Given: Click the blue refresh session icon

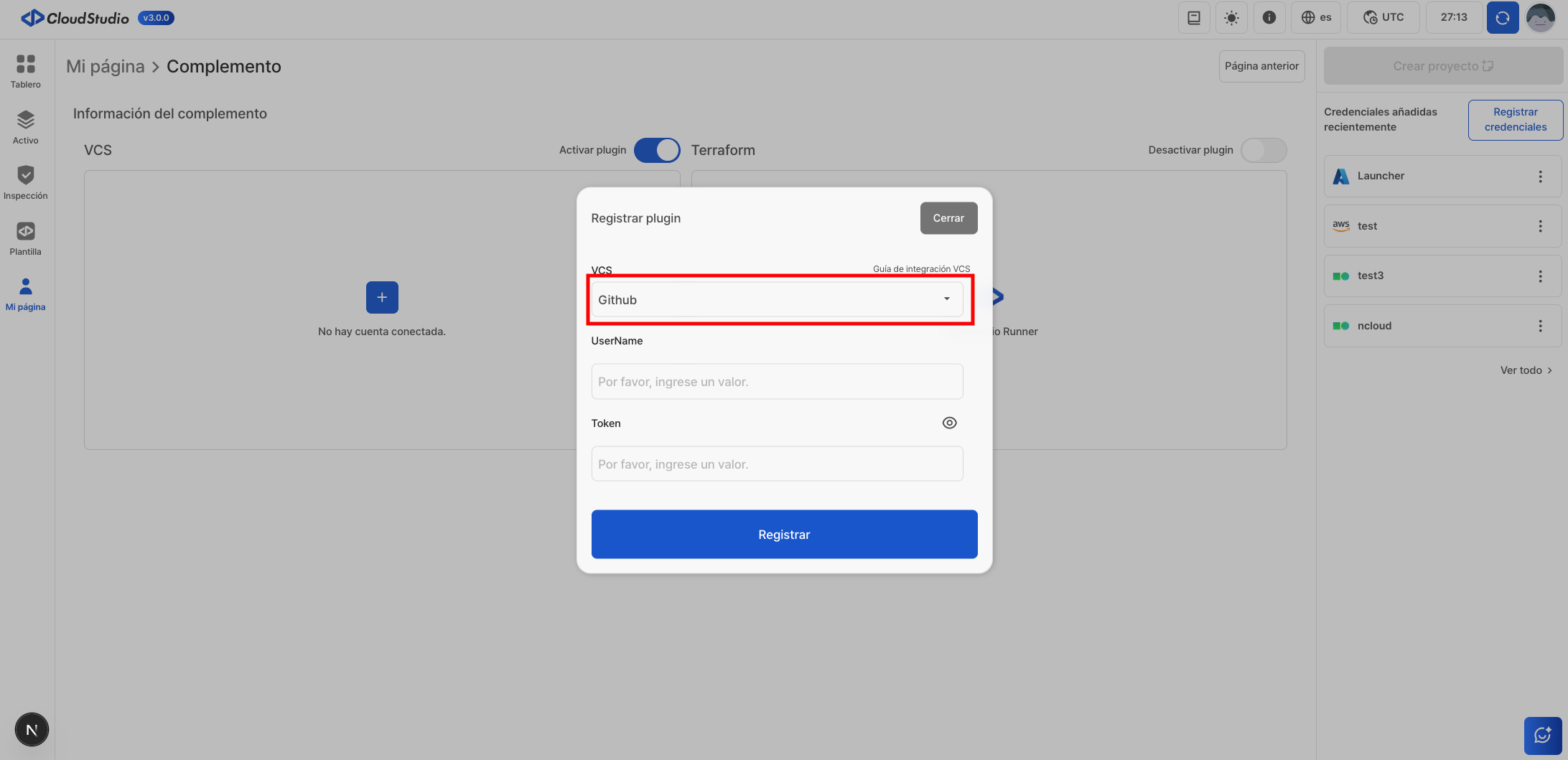Looking at the screenshot, I should [x=1502, y=17].
